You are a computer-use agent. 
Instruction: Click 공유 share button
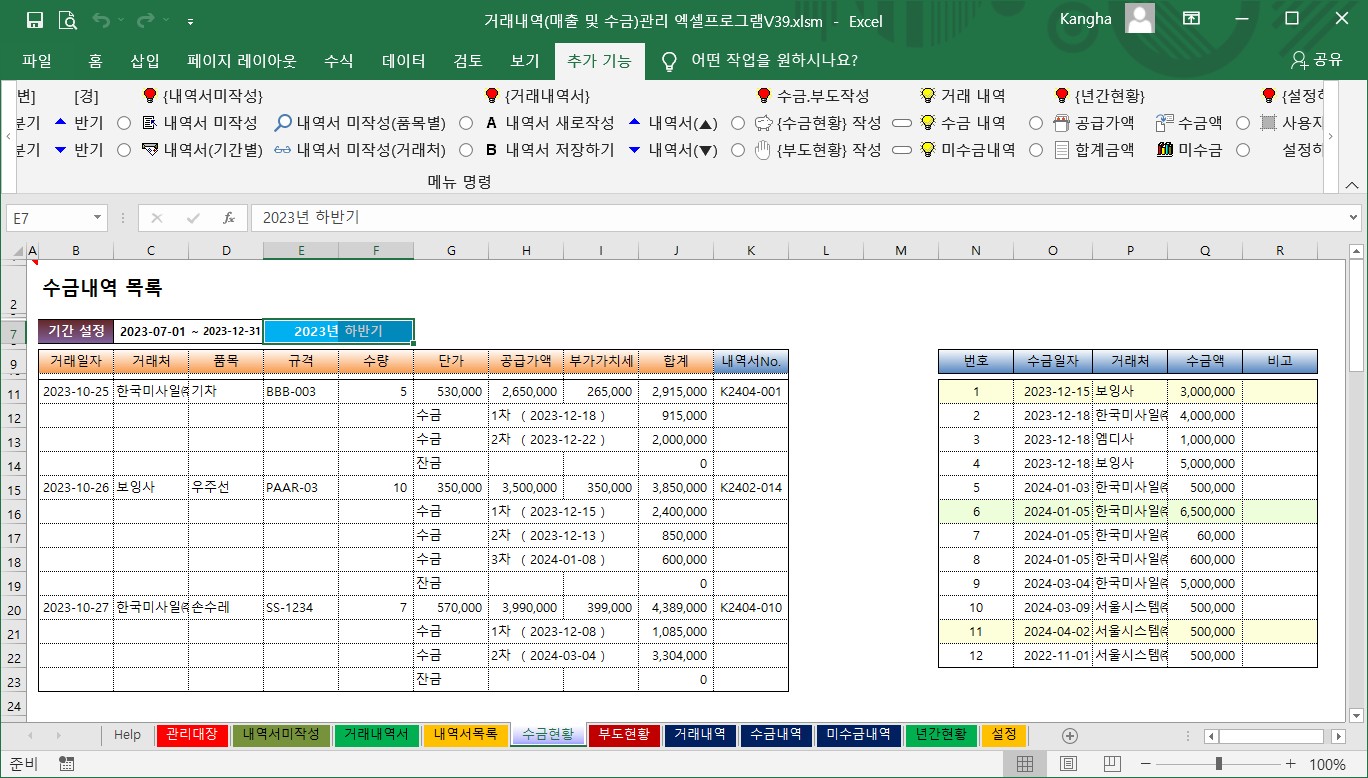pyautogui.click(x=1316, y=60)
